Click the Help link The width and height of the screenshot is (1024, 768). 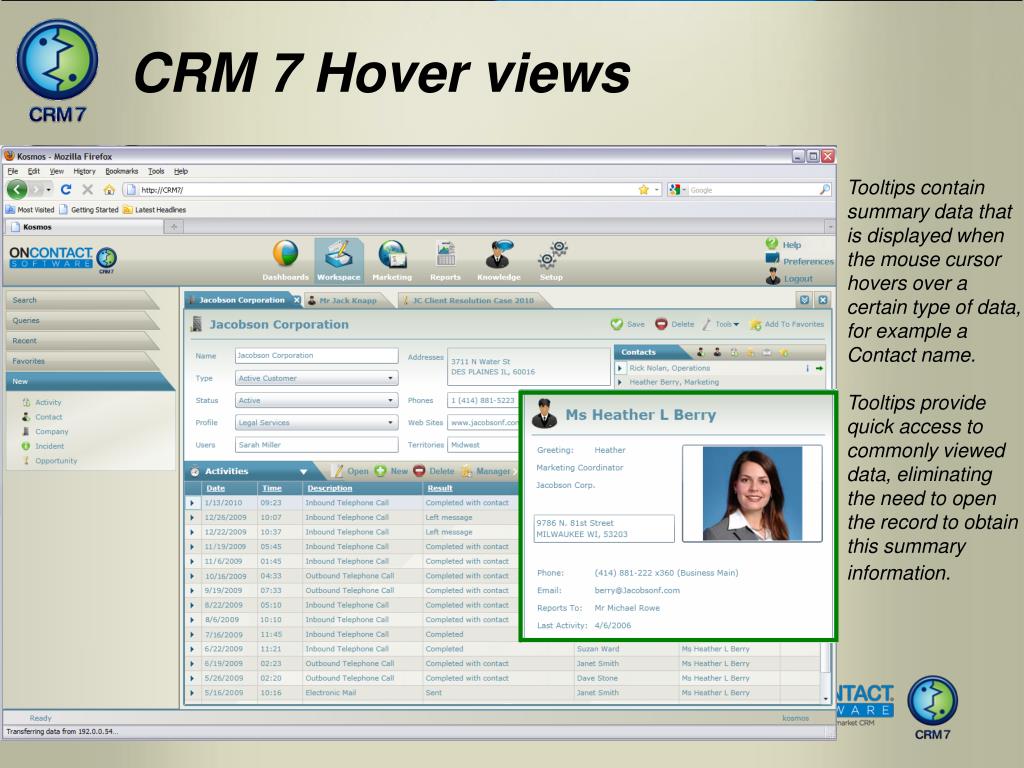tap(792, 245)
